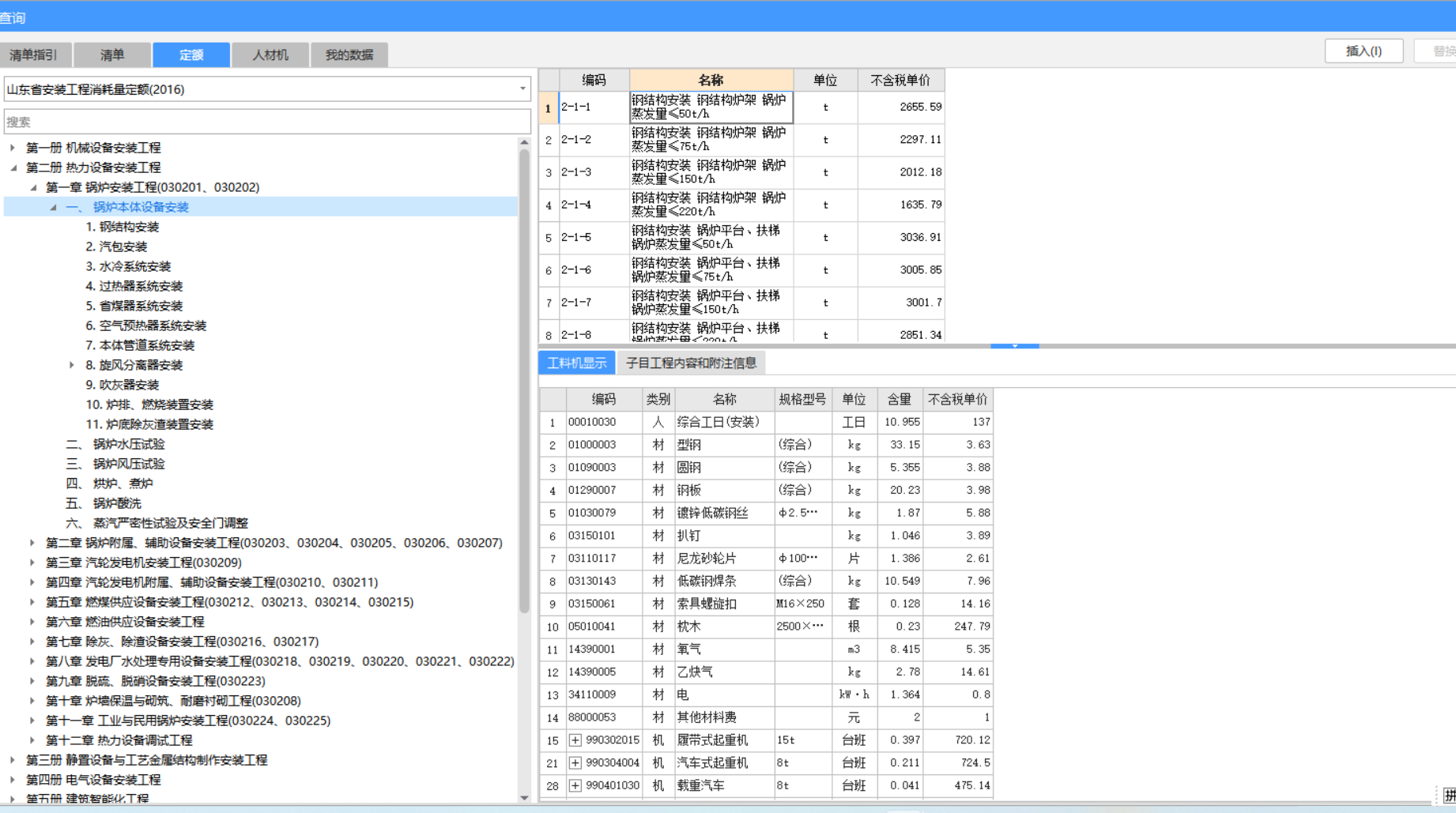
Task: Select 1. 钢结构安装 tree item
Action: [123, 227]
